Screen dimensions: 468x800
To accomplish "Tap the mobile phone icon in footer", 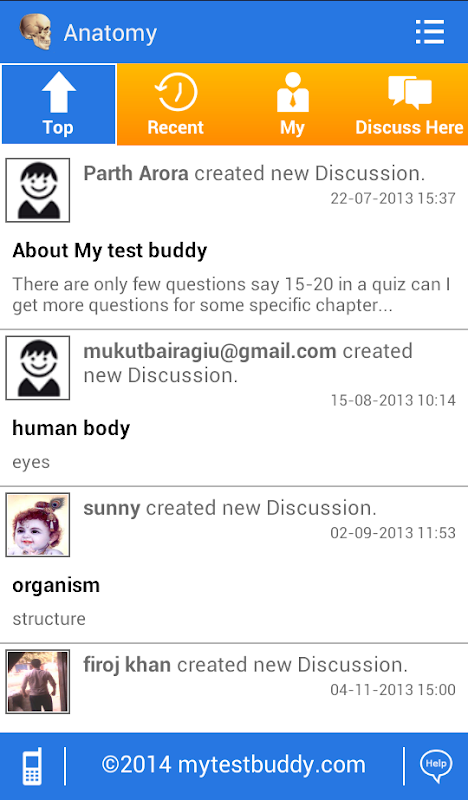I will tap(32, 766).
